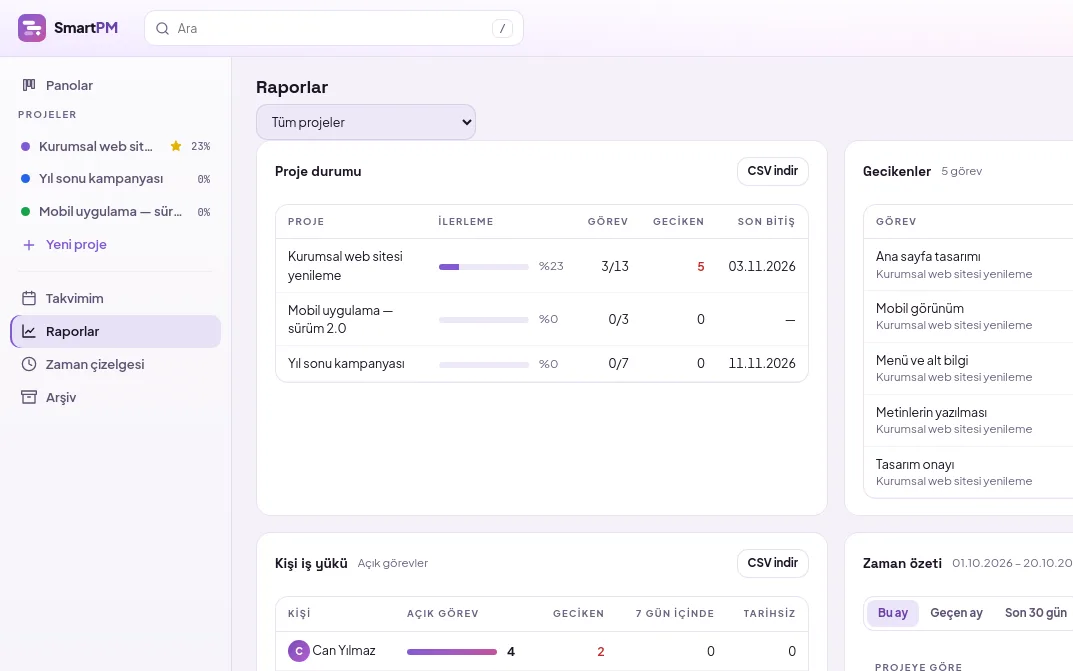Click the Raporlar chart icon
Screen dimensions: 1073x671
click(x=29, y=331)
